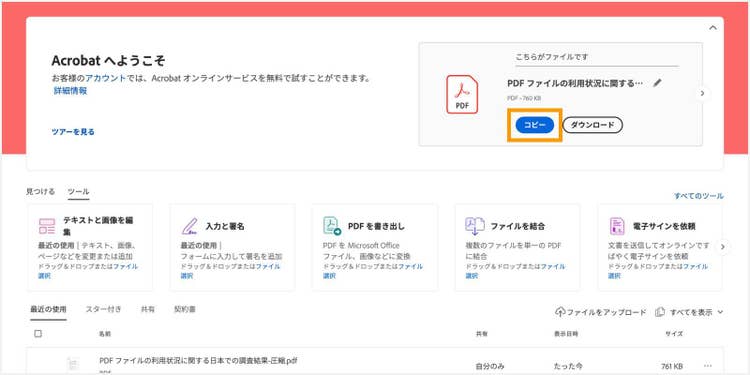Viewport: 750px width, 375px height.
Task: Click the PDF を書き出し icon
Action: [332, 226]
